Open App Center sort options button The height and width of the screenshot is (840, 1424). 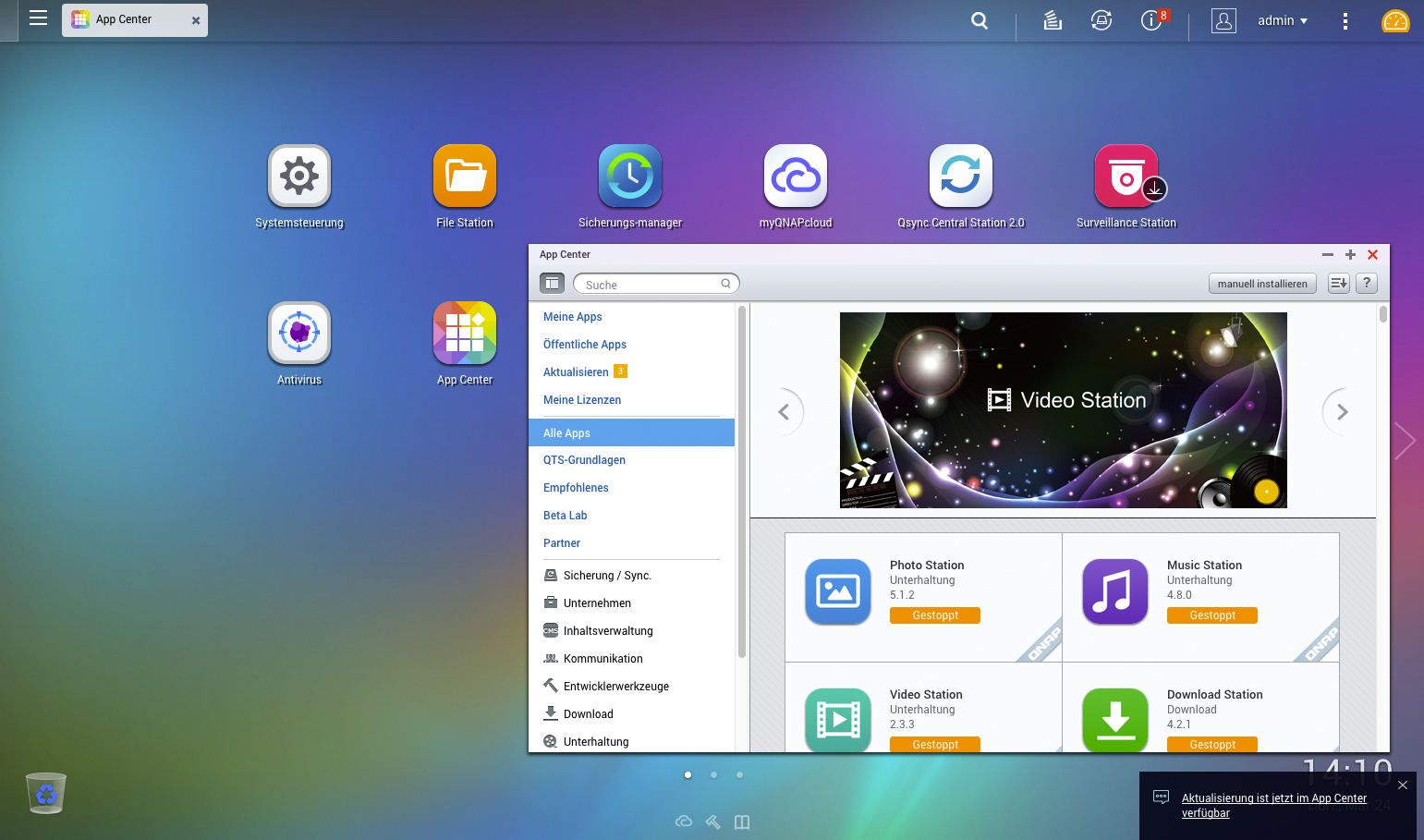click(x=1339, y=284)
